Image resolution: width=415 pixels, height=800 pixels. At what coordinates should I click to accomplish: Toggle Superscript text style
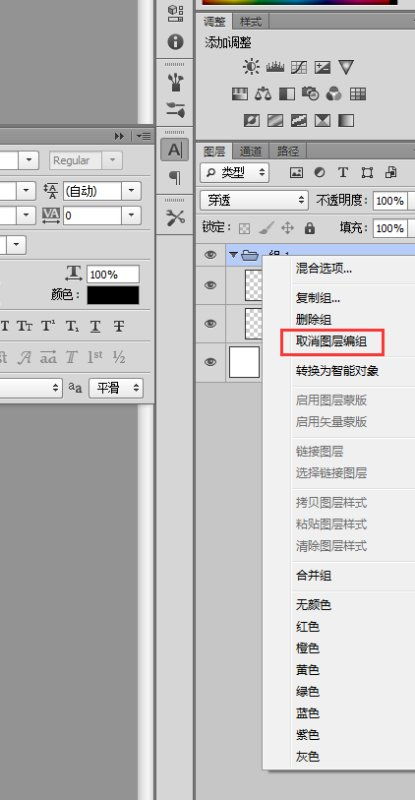tap(48, 327)
